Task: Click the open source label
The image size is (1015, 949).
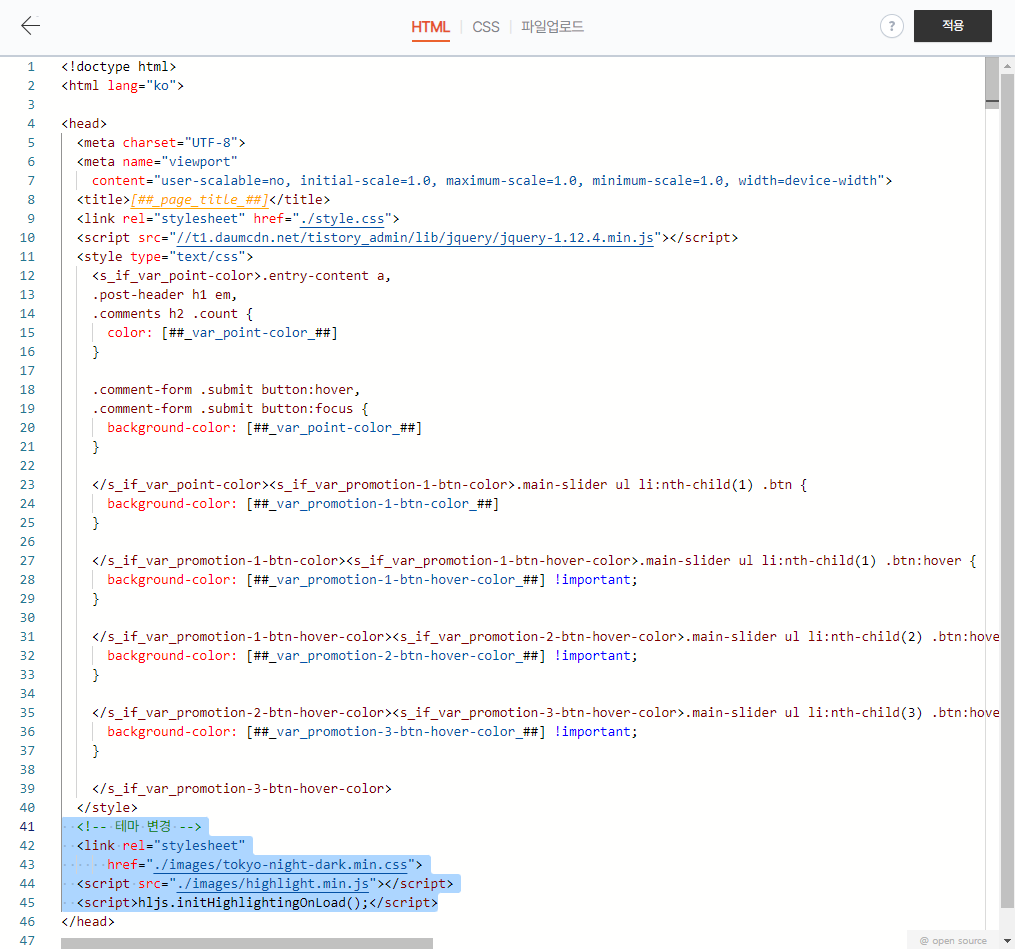Action: point(954,941)
